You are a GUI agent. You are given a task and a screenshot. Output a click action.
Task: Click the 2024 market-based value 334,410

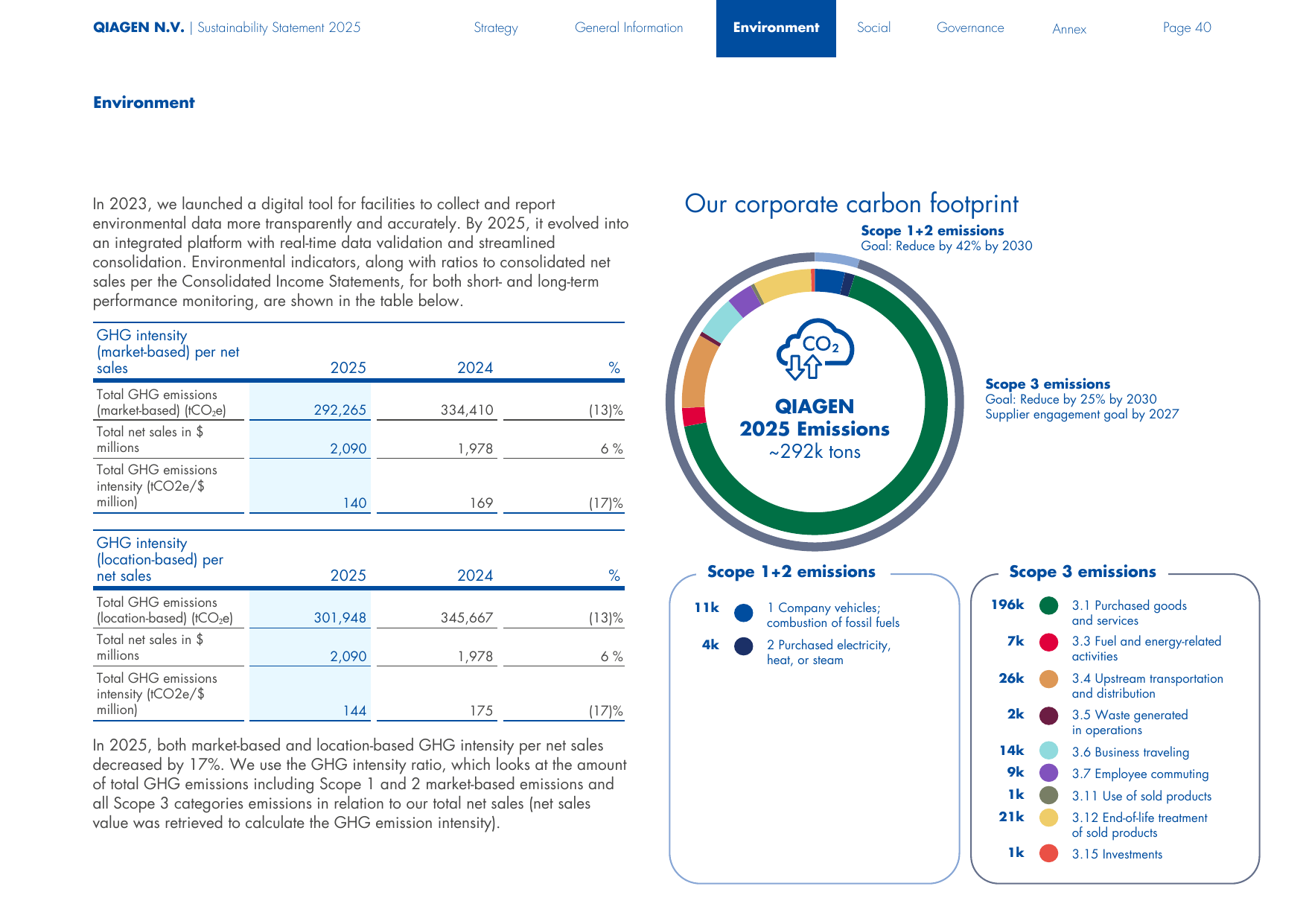click(x=467, y=410)
